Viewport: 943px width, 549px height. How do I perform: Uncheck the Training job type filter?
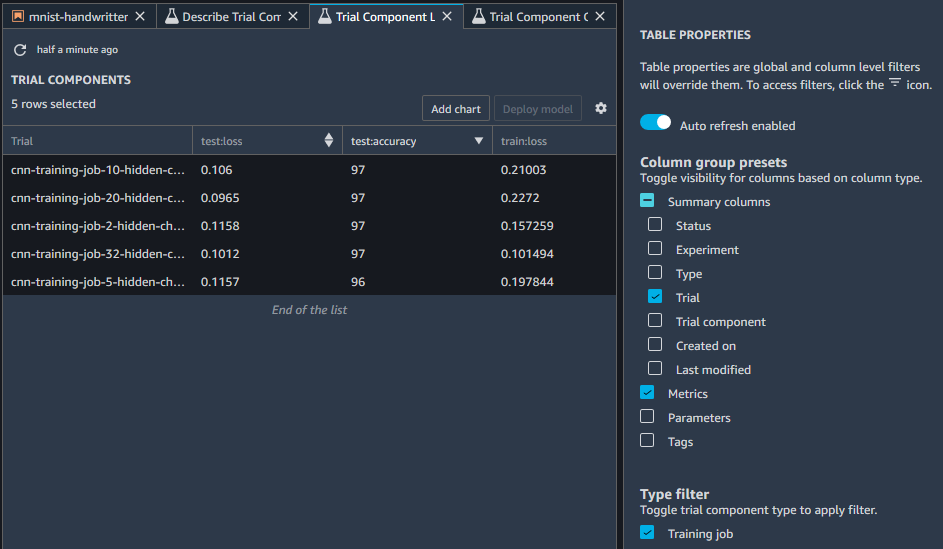pos(647,533)
